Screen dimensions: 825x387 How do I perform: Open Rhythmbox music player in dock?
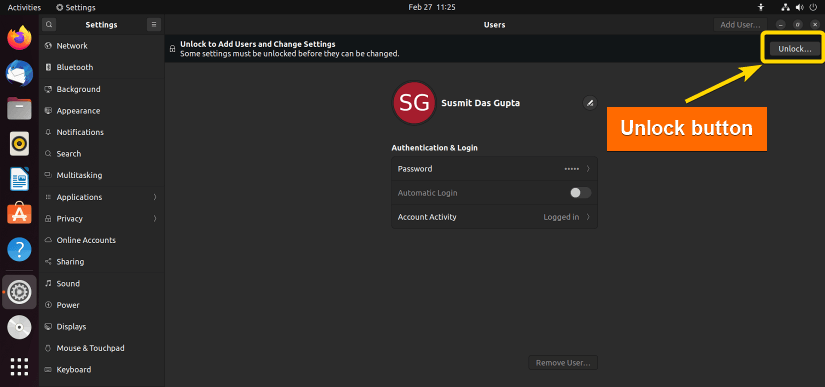pos(19,144)
